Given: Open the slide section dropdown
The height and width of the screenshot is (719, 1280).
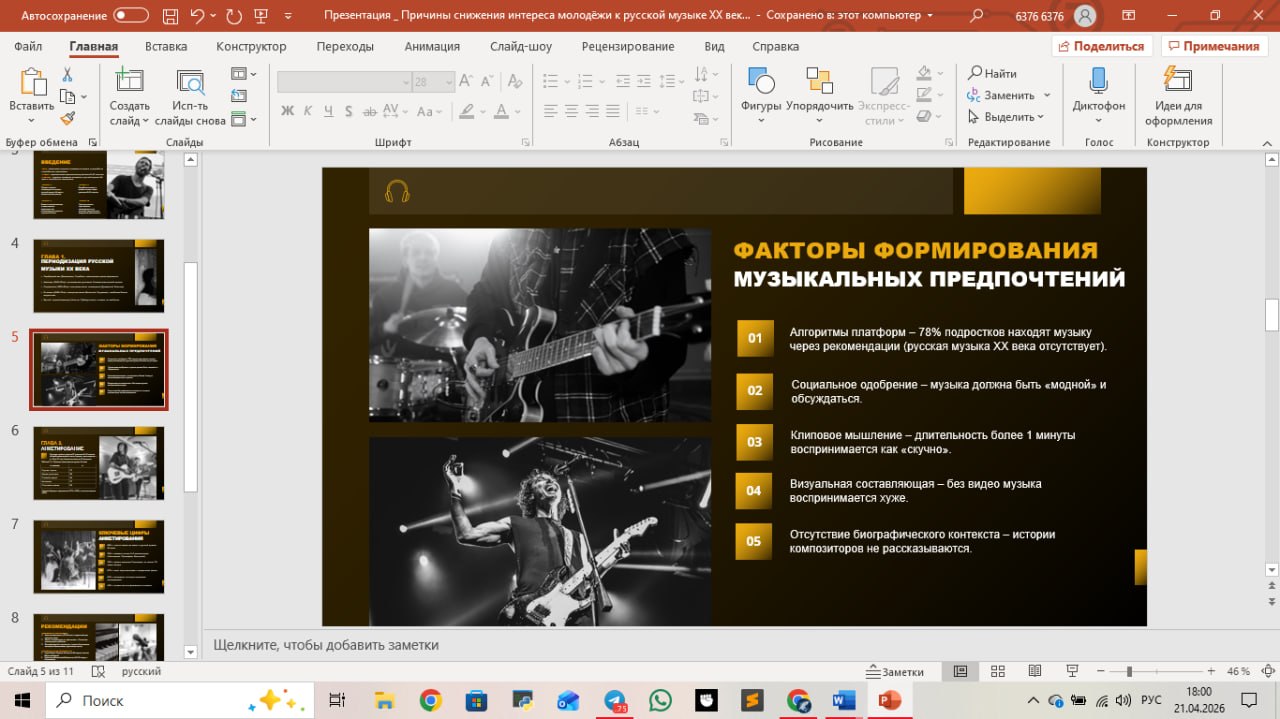Looking at the screenshot, I should coord(244,119).
